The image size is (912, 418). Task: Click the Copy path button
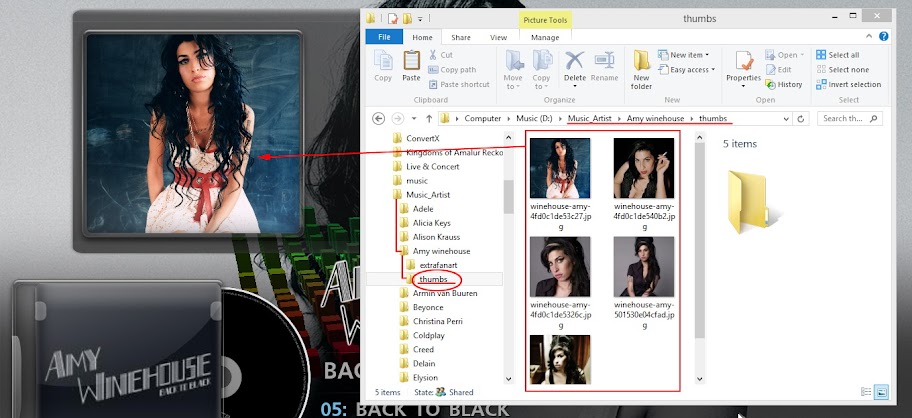(x=452, y=70)
